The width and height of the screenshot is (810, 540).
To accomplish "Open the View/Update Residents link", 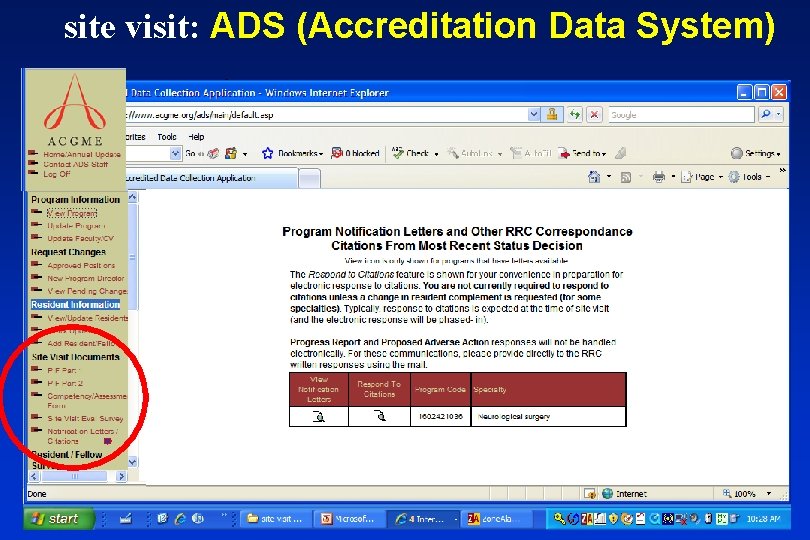I will (87, 318).
